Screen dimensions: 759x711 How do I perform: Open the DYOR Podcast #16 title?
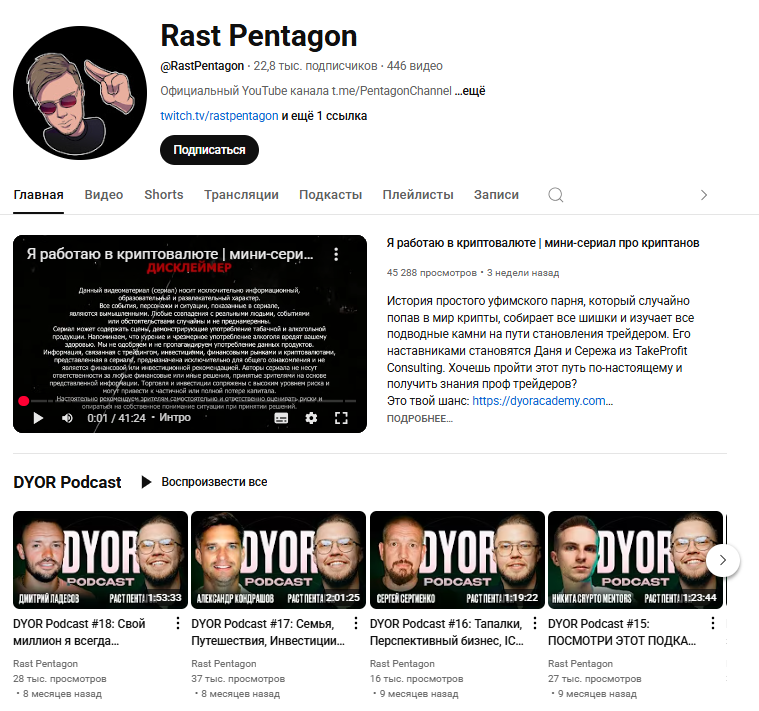click(447, 632)
